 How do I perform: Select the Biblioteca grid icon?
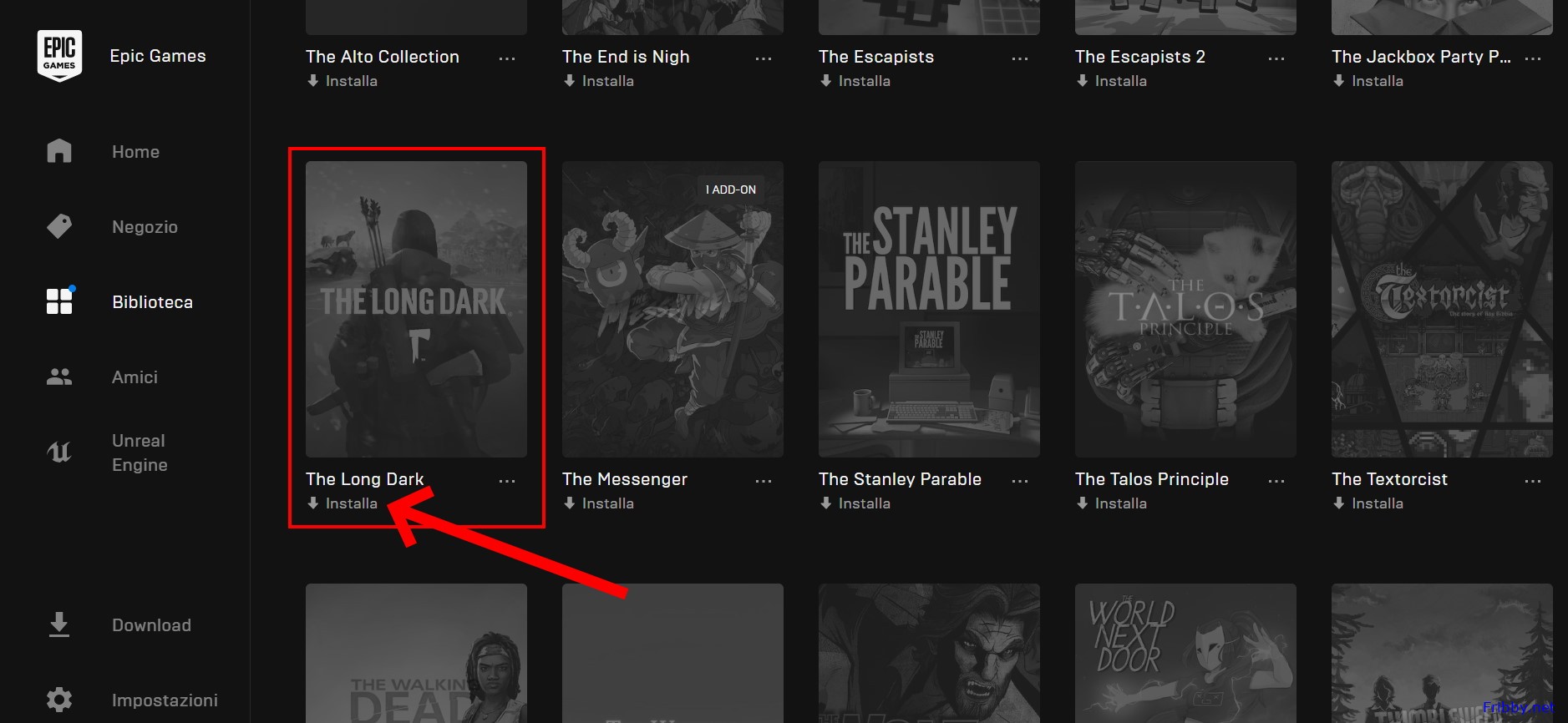[59, 301]
